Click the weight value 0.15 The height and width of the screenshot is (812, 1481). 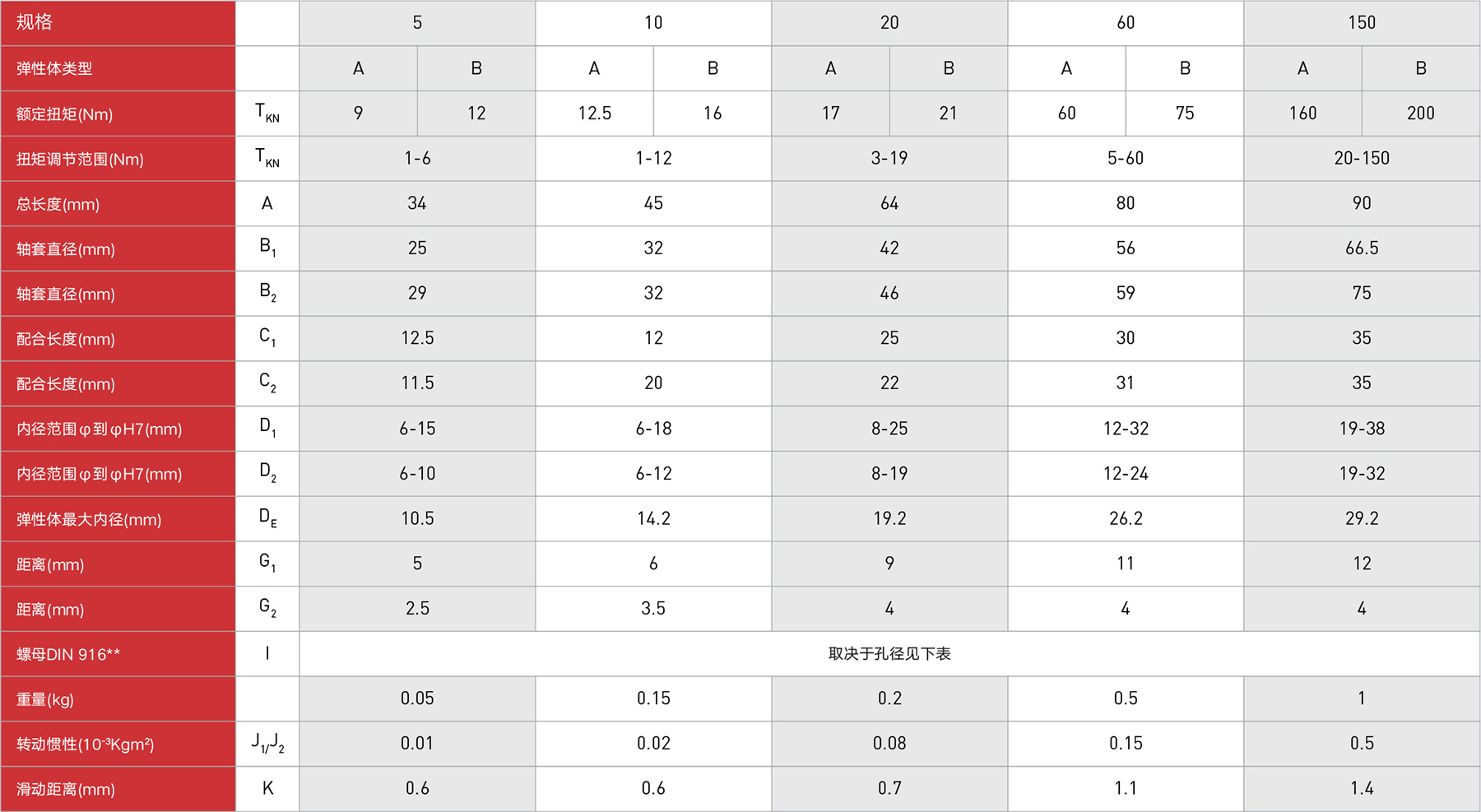click(653, 698)
